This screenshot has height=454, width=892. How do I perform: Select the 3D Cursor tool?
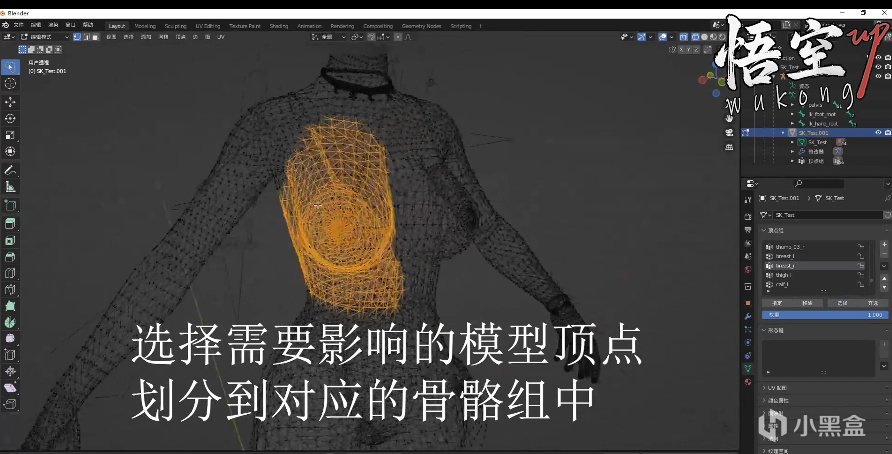[x=10, y=84]
